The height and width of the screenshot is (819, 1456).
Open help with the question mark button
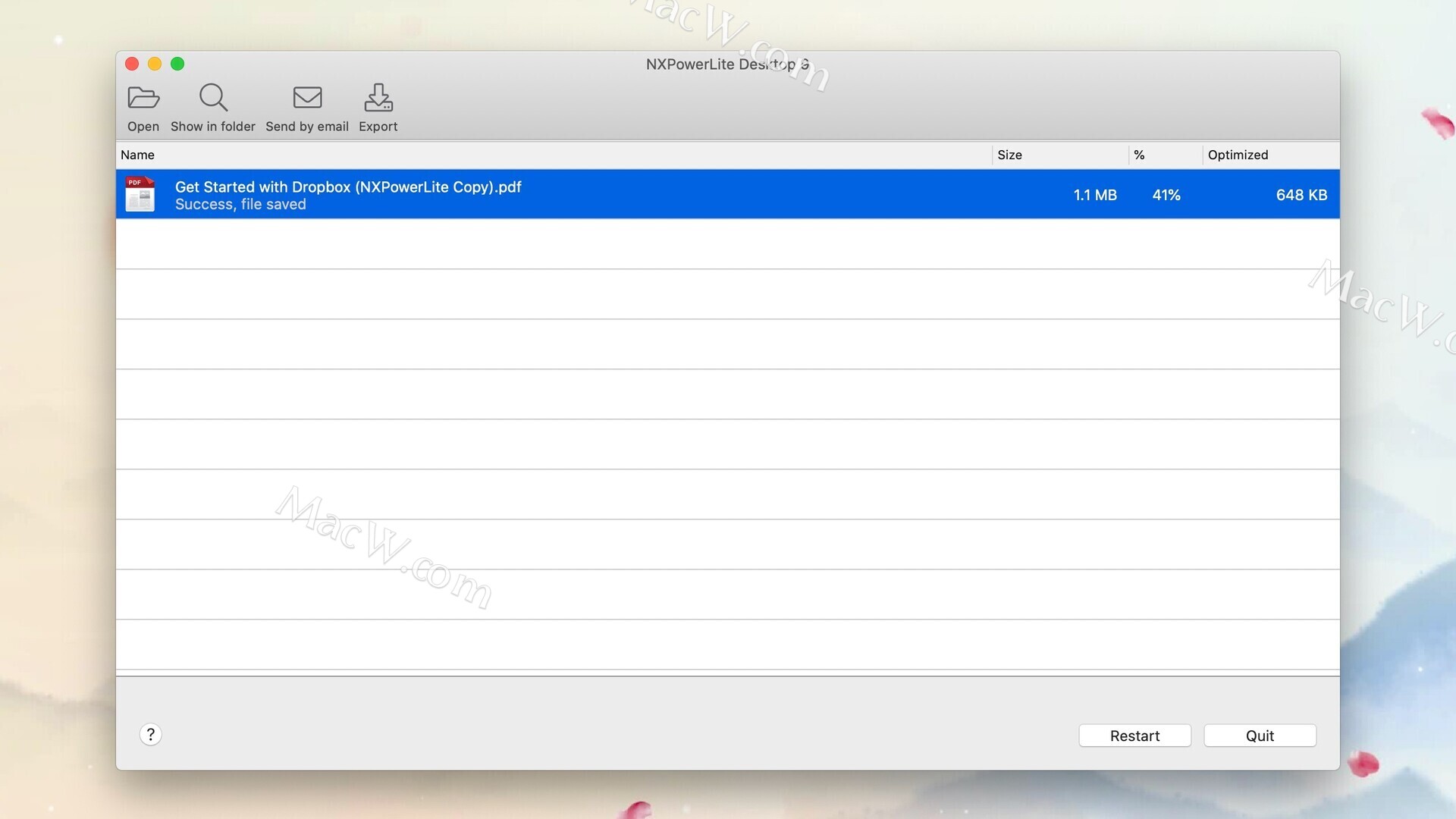coord(151,734)
